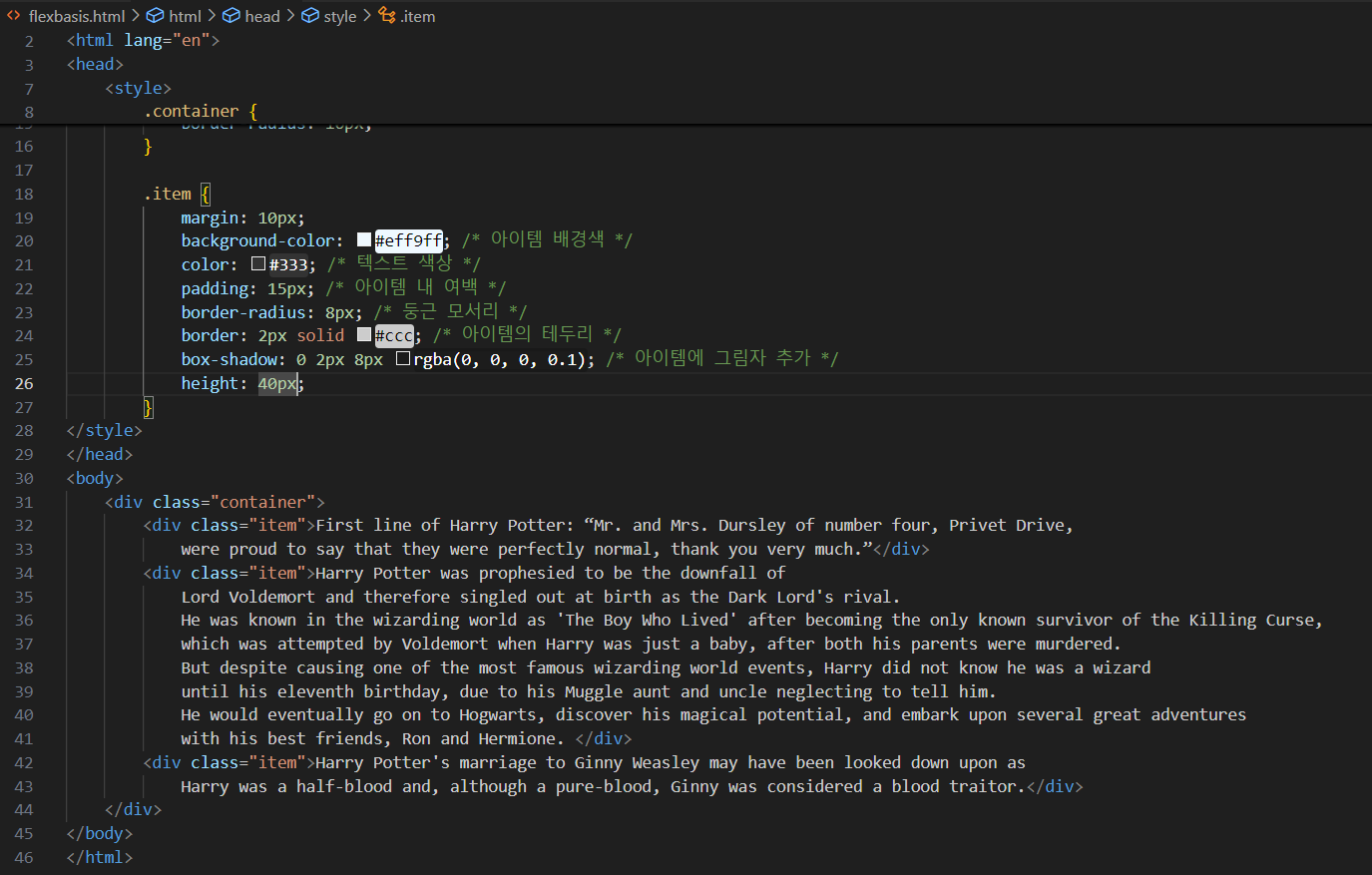Click the words 'Lord Voldemort' on line 35
Viewport: 1372px width, 875px height.
click(x=248, y=597)
